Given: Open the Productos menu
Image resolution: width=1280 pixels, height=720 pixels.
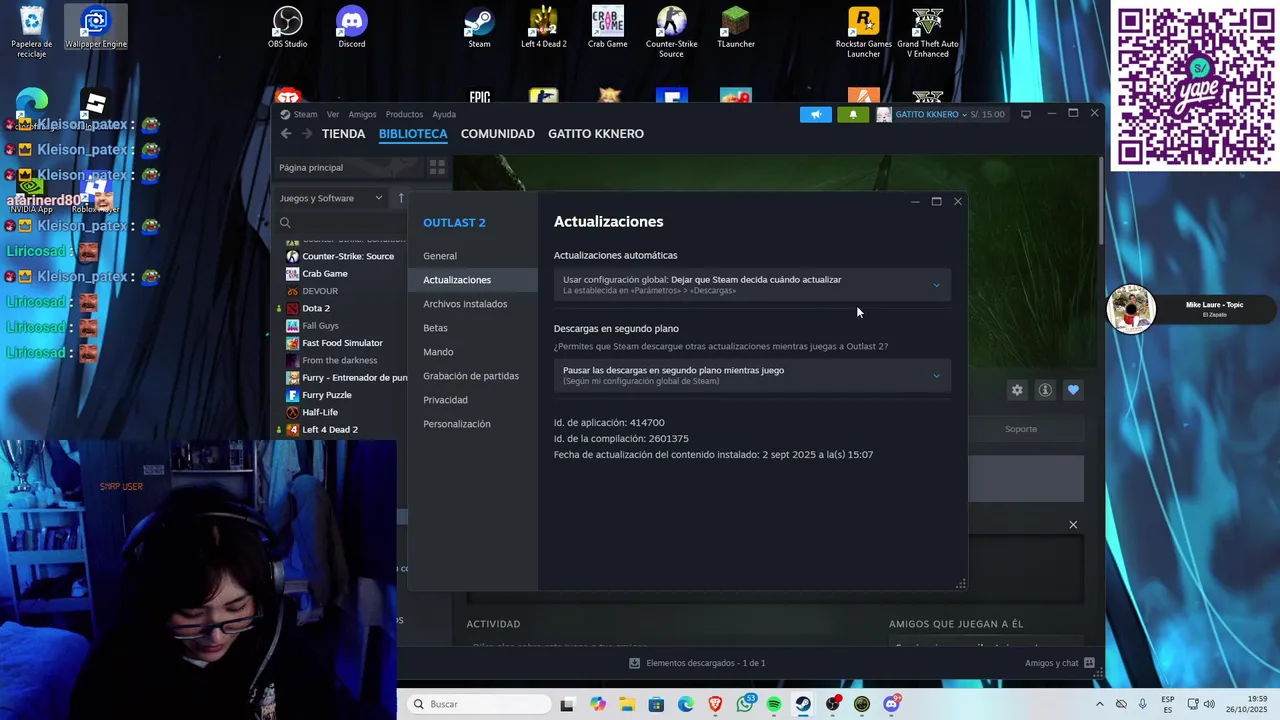Looking at the screenshot, I should [x=404, y=114].
